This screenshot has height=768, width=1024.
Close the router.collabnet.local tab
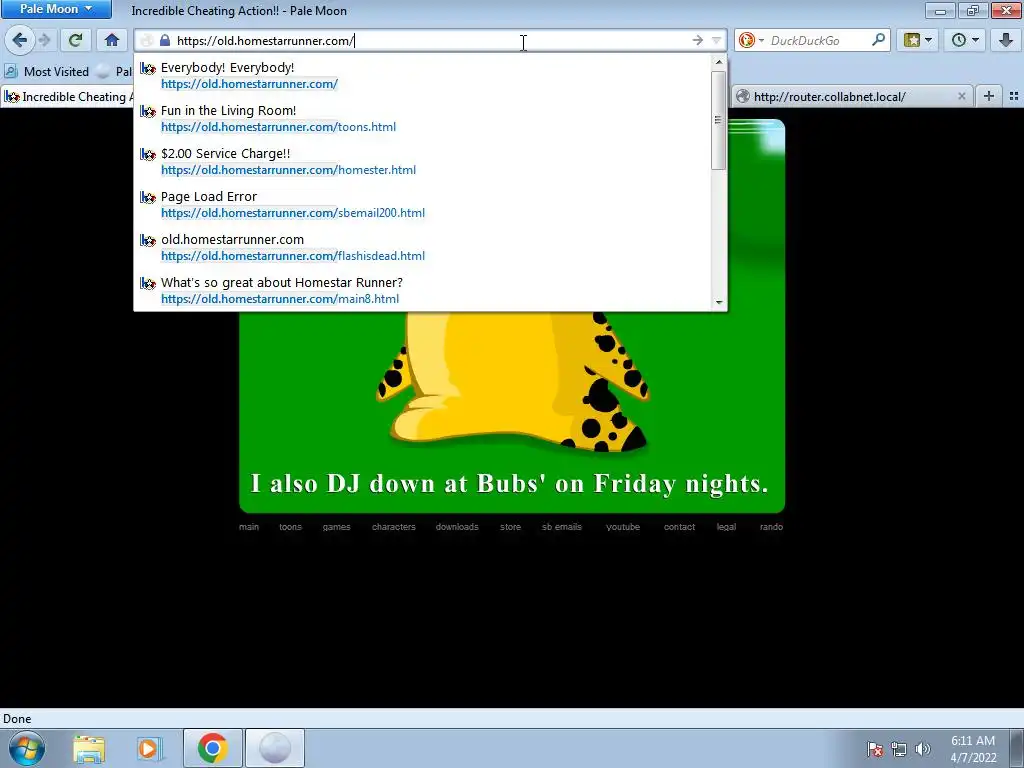pos(961,96)
